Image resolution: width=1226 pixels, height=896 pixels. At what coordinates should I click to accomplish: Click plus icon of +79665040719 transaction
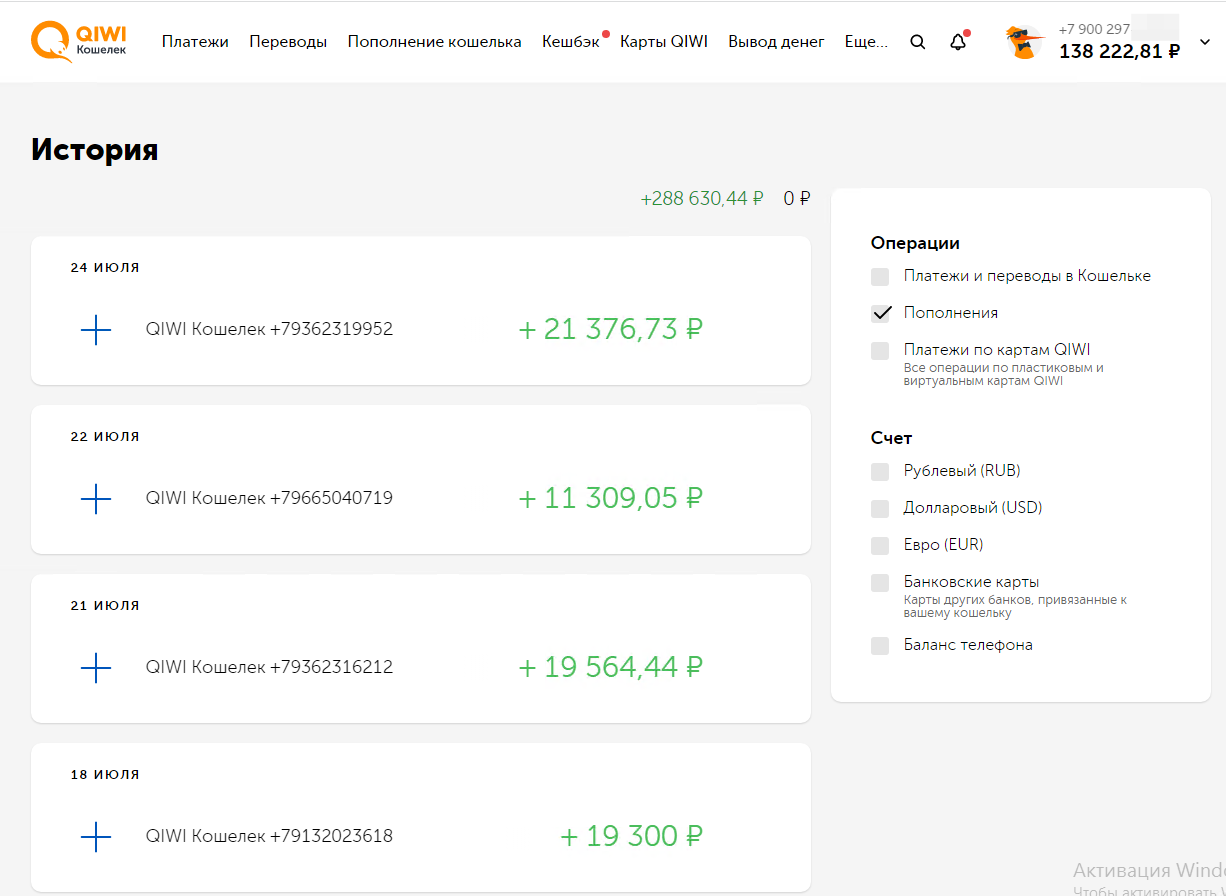point(96,498)
